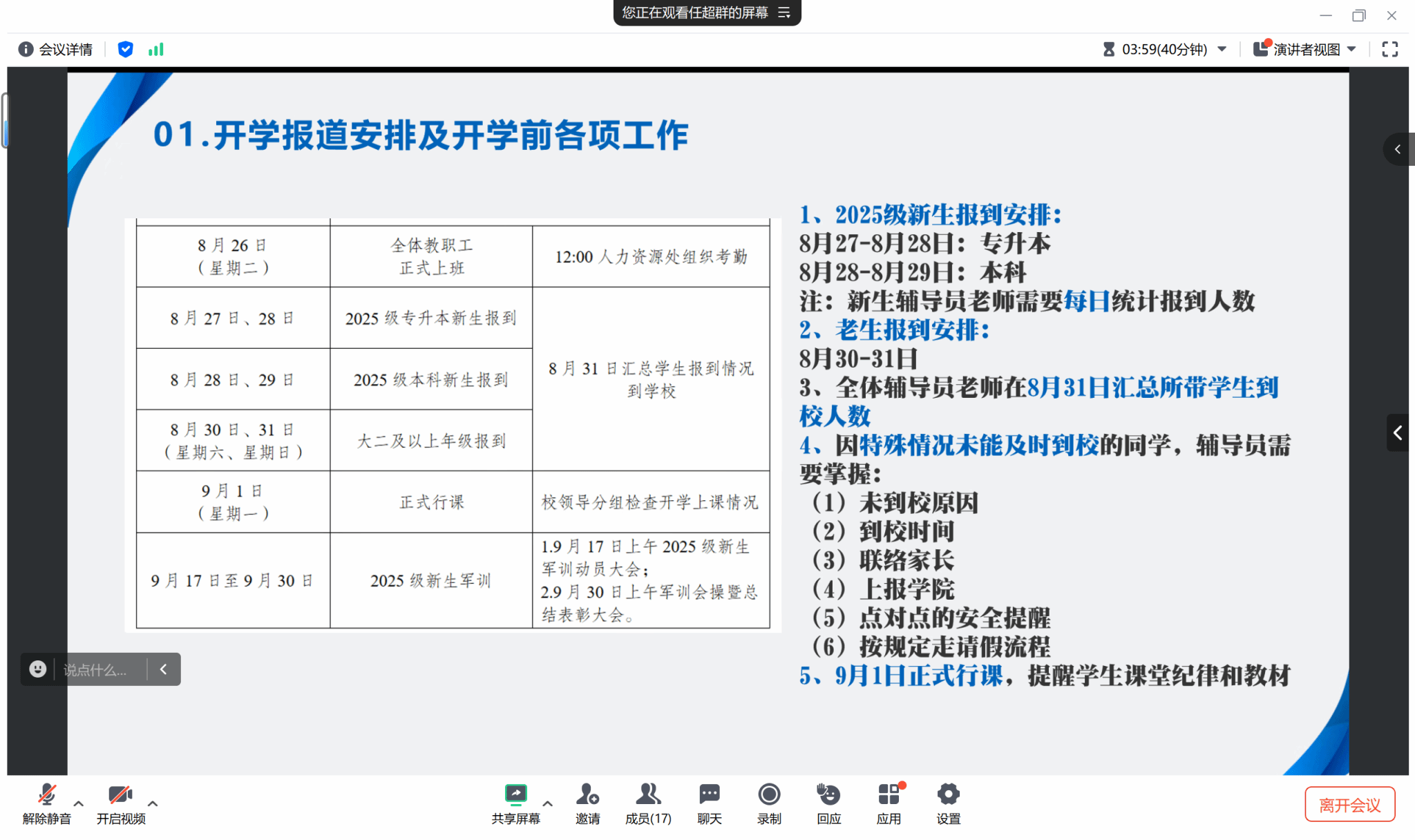Turn on the video camera
The width and height of the screenshot is (1415, 840).
[x=120, y=795]
